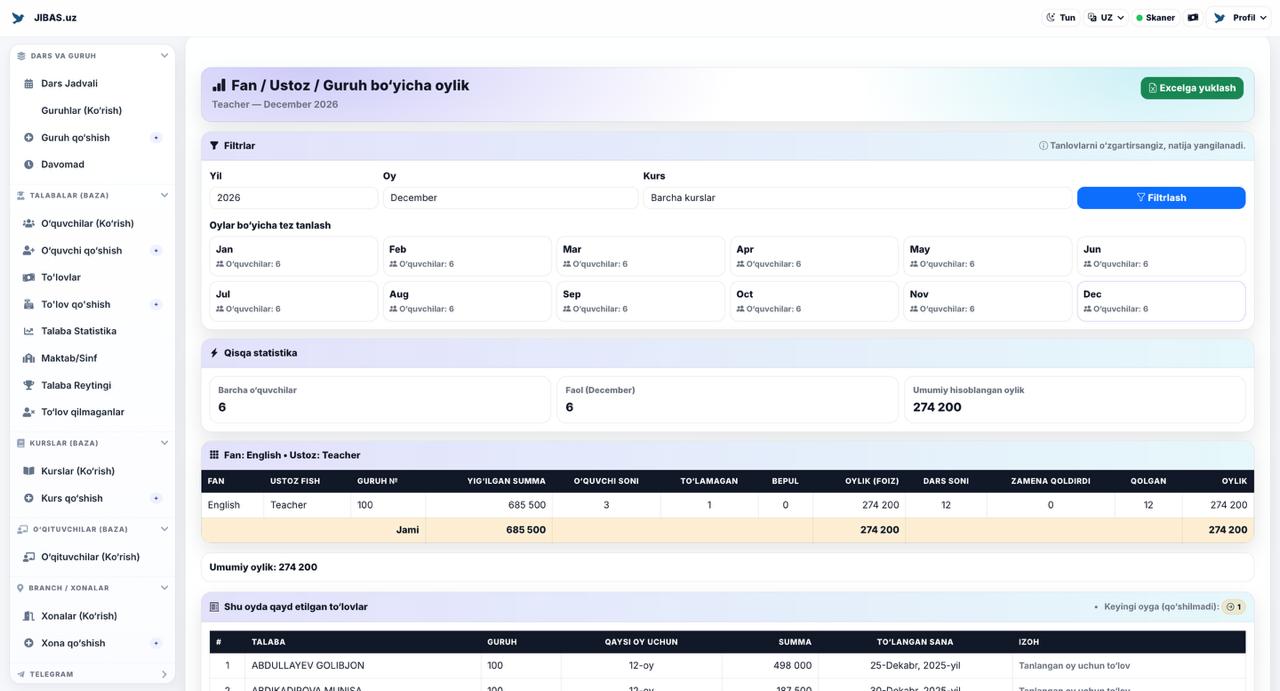Click the book icon beside Kurslar (Ko'rish)

pos(29,471)
